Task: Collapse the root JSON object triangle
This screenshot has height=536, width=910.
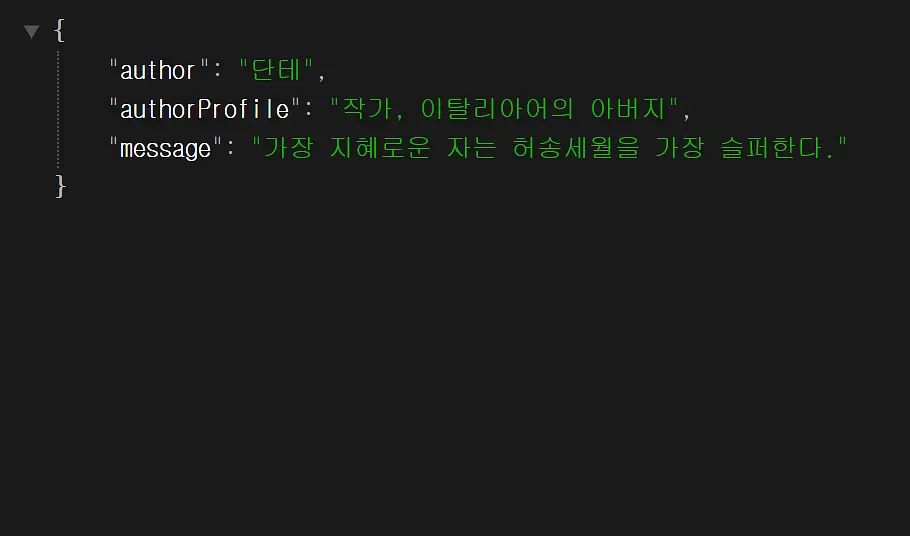Action: click(x=31, y=31)
